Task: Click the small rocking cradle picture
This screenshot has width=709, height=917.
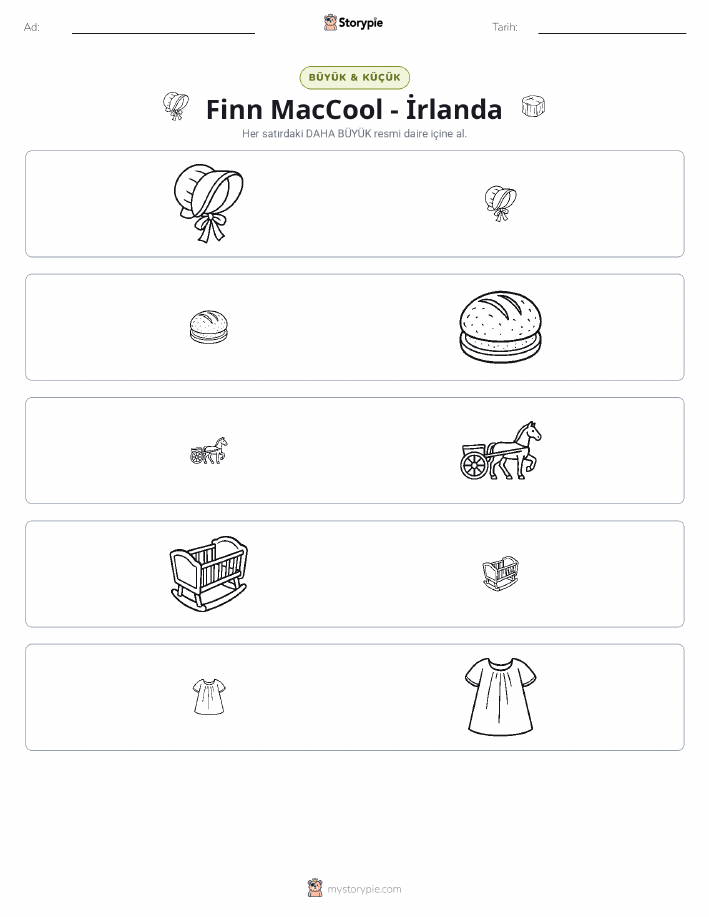Action: coord(500,573)
